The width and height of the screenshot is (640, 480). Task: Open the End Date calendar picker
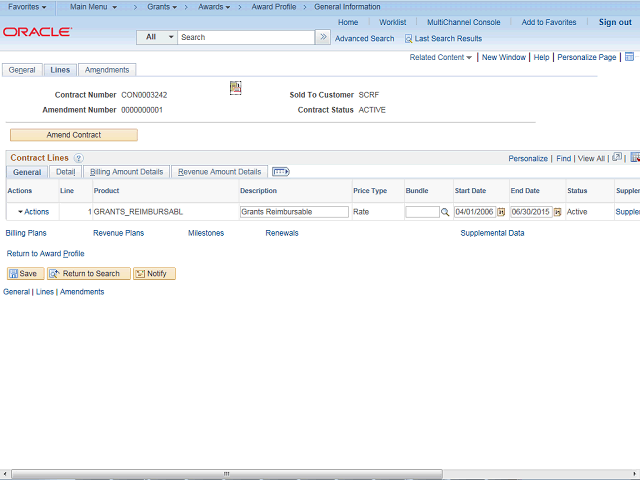(558, 212)
